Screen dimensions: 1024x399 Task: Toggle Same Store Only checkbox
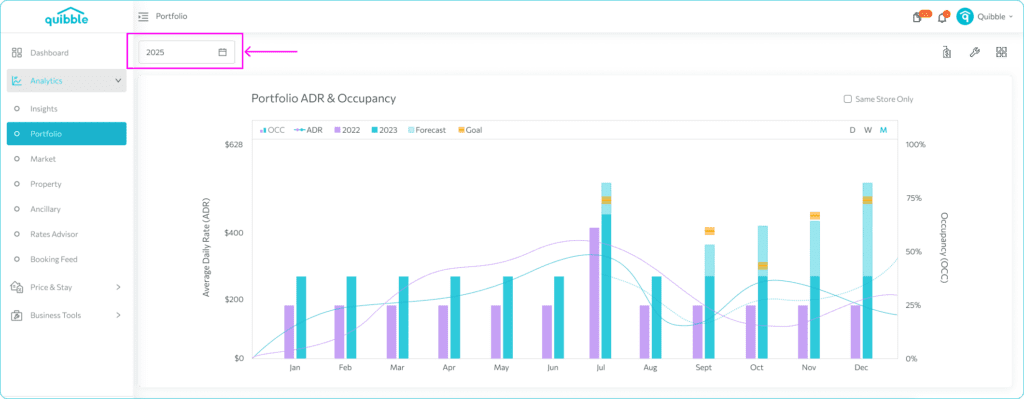(x=848, y=99)
